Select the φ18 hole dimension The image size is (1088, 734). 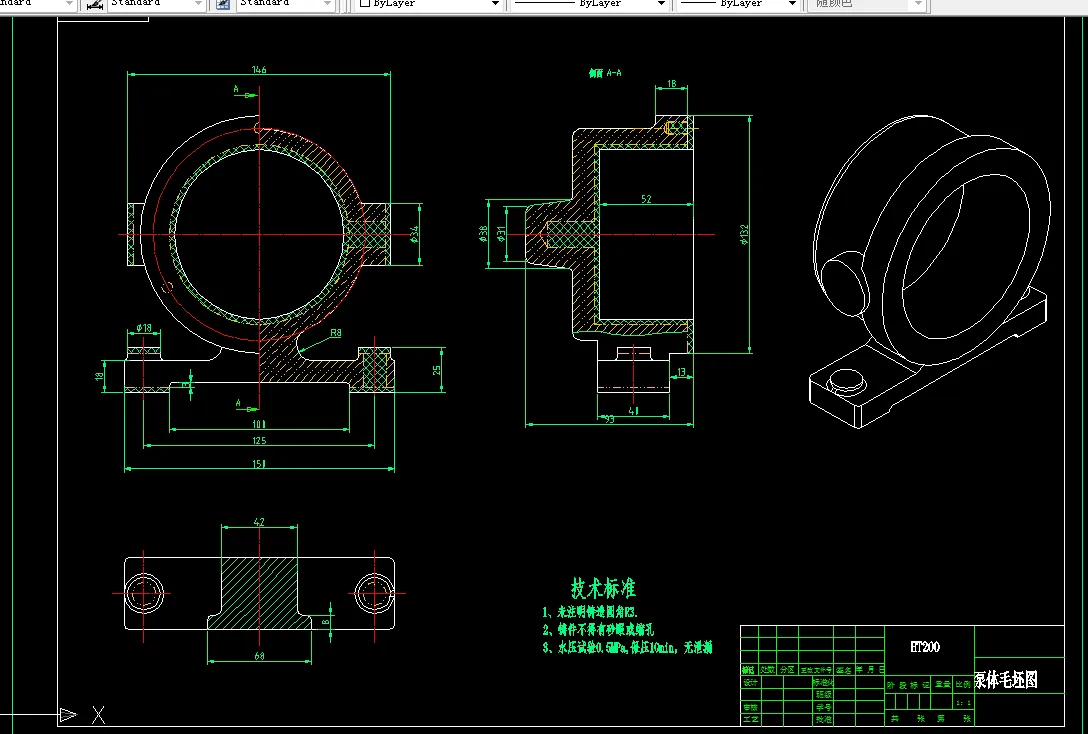(144, 328)
